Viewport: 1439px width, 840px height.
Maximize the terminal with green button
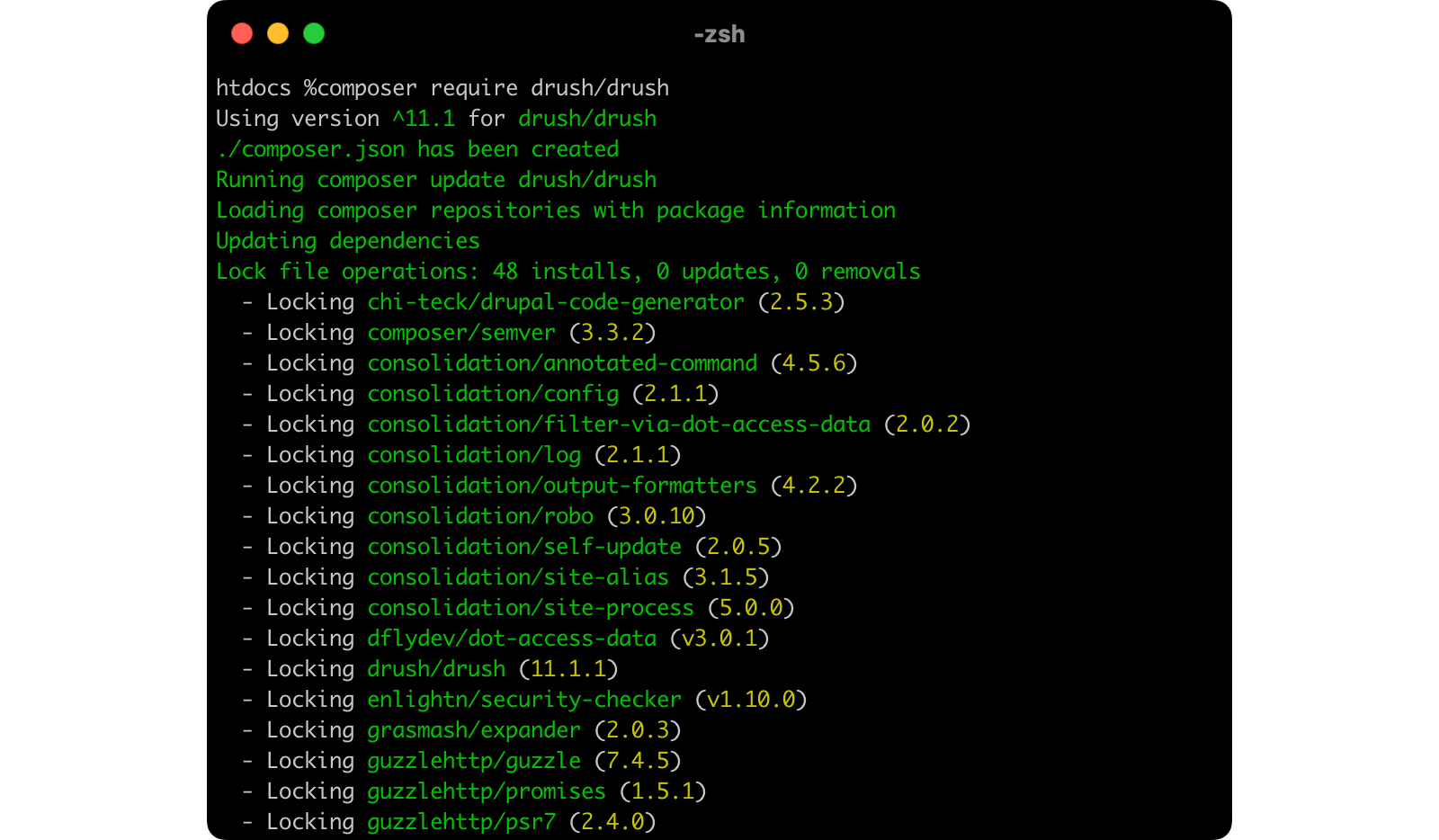point(314,33)
